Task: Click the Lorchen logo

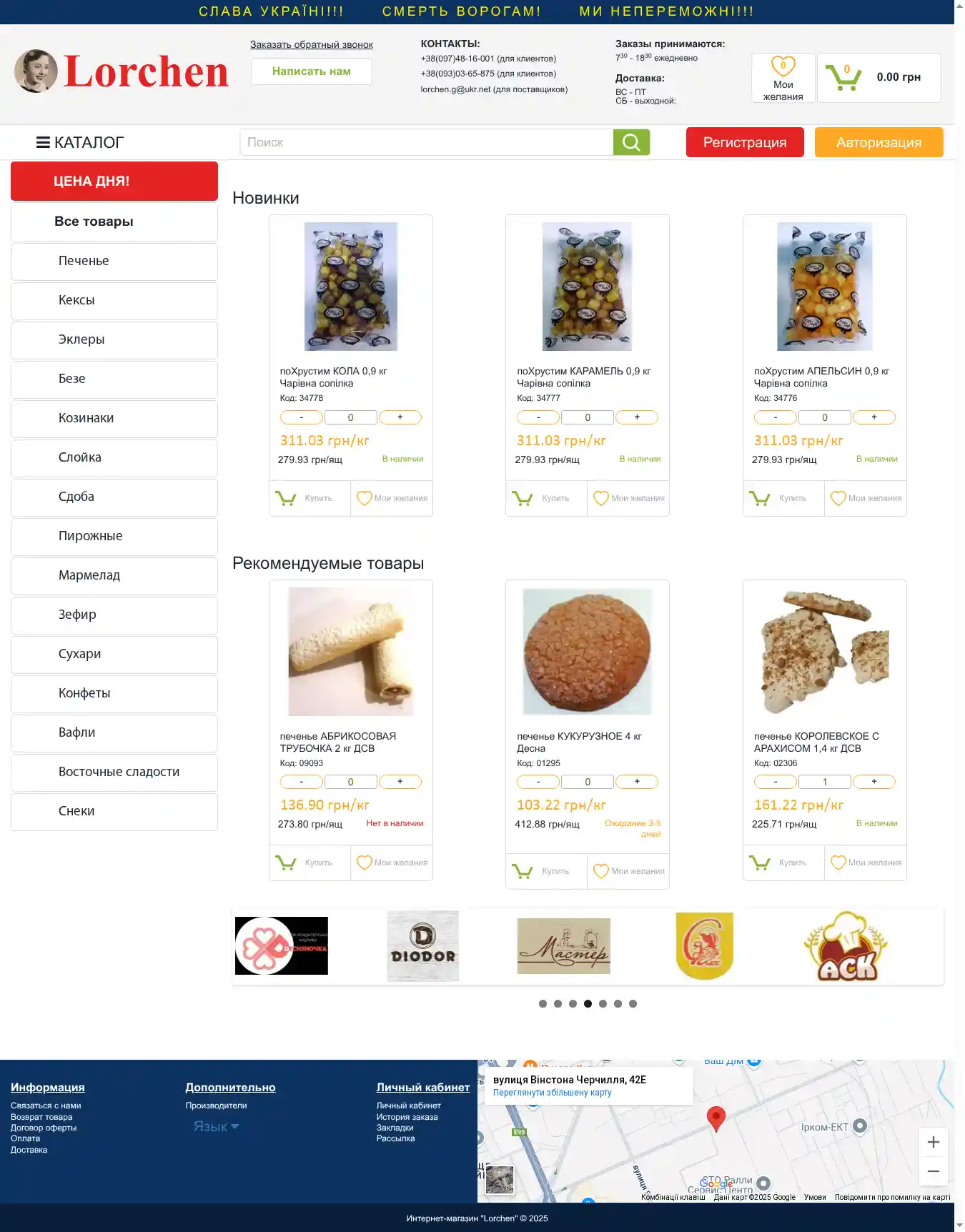Action: 122,71
